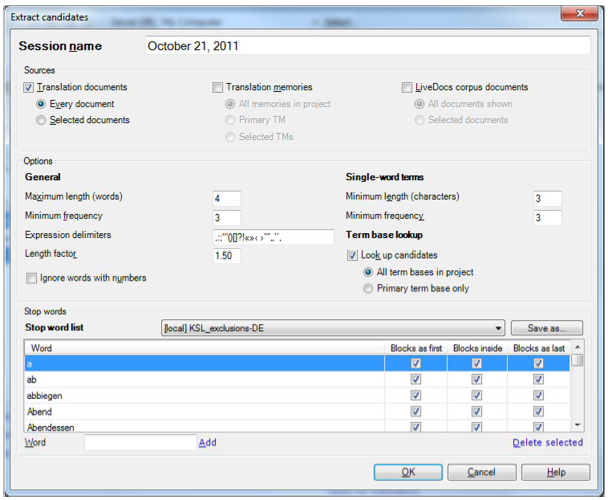Confirm with the OK button

(408, 472)
